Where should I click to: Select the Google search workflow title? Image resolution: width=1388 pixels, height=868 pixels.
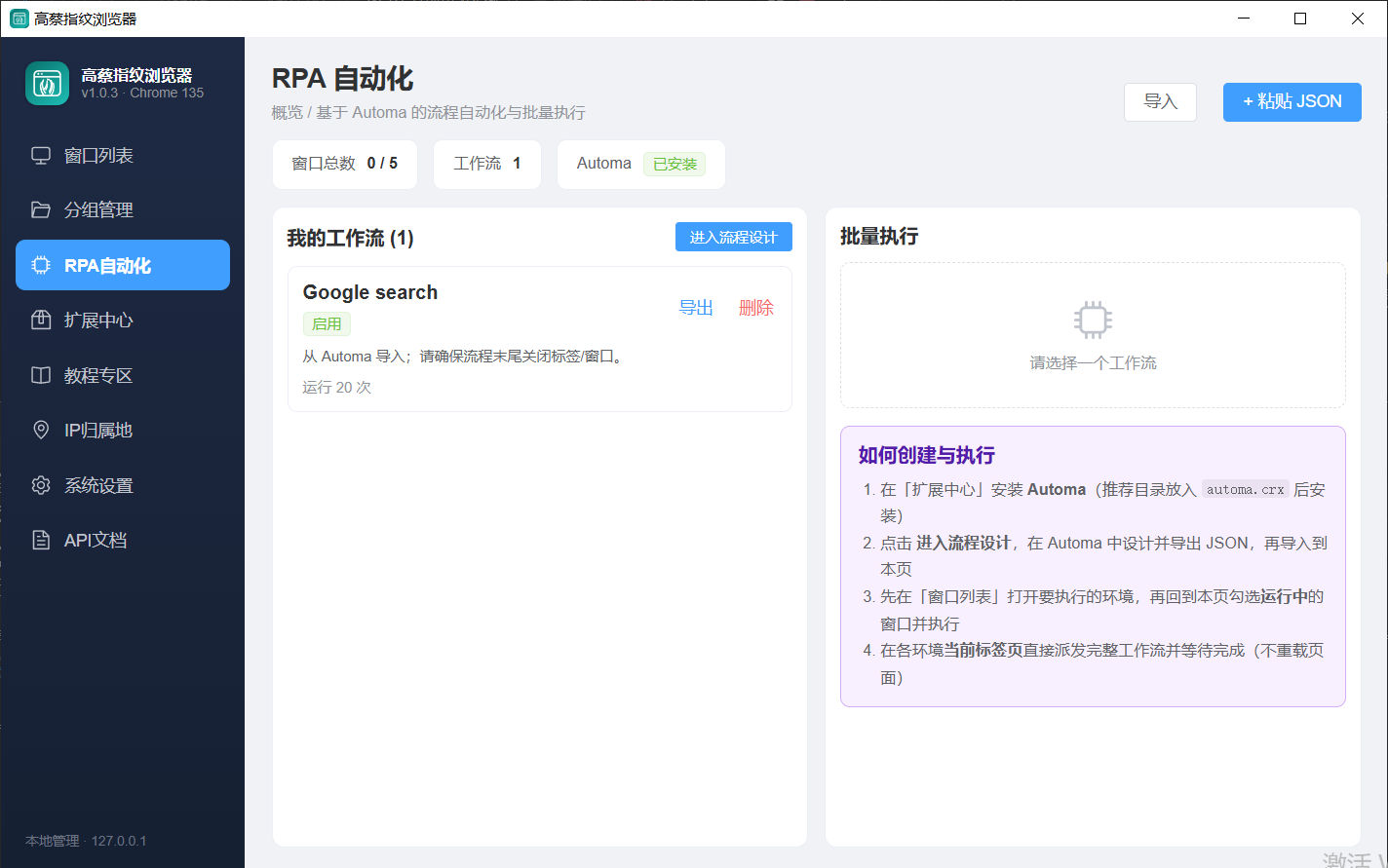tap(370, 292)
